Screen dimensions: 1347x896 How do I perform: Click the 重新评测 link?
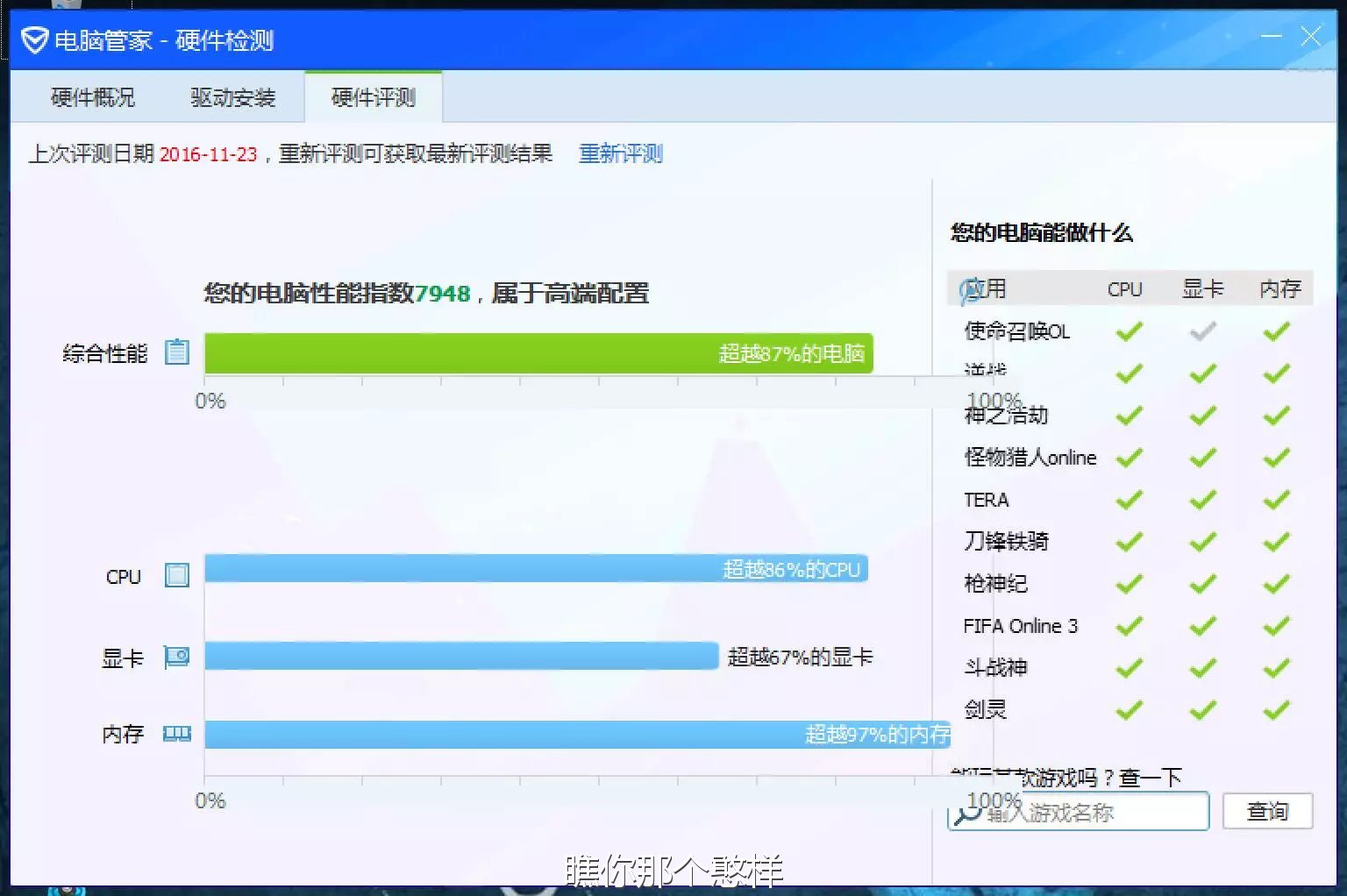pyautogui.click(x=621, y=154)
